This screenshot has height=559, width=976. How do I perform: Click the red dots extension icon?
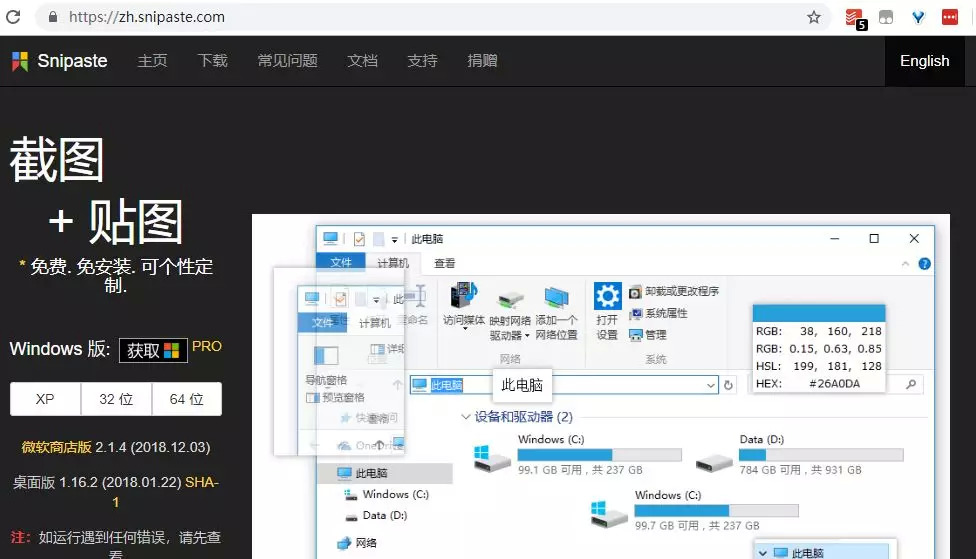[x=950, y=17]
